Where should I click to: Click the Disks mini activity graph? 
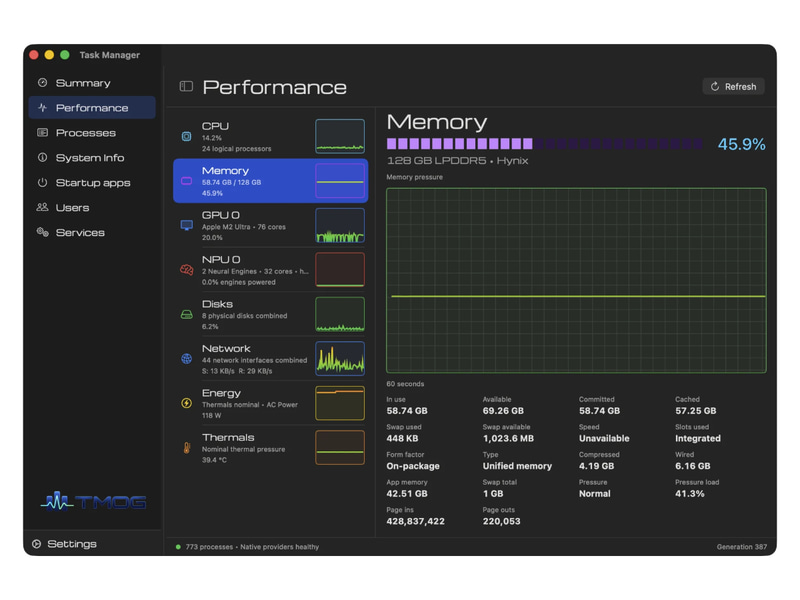click(340, 314)
